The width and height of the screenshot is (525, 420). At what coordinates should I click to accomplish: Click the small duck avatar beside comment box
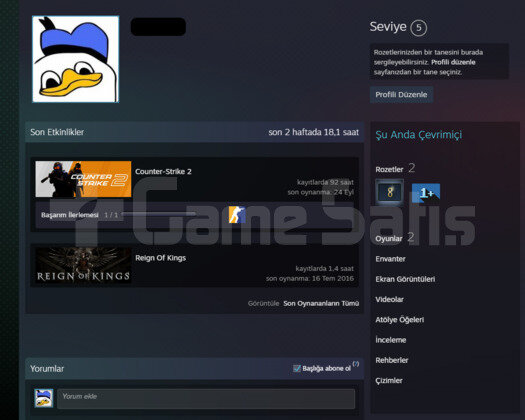[44, 398]
